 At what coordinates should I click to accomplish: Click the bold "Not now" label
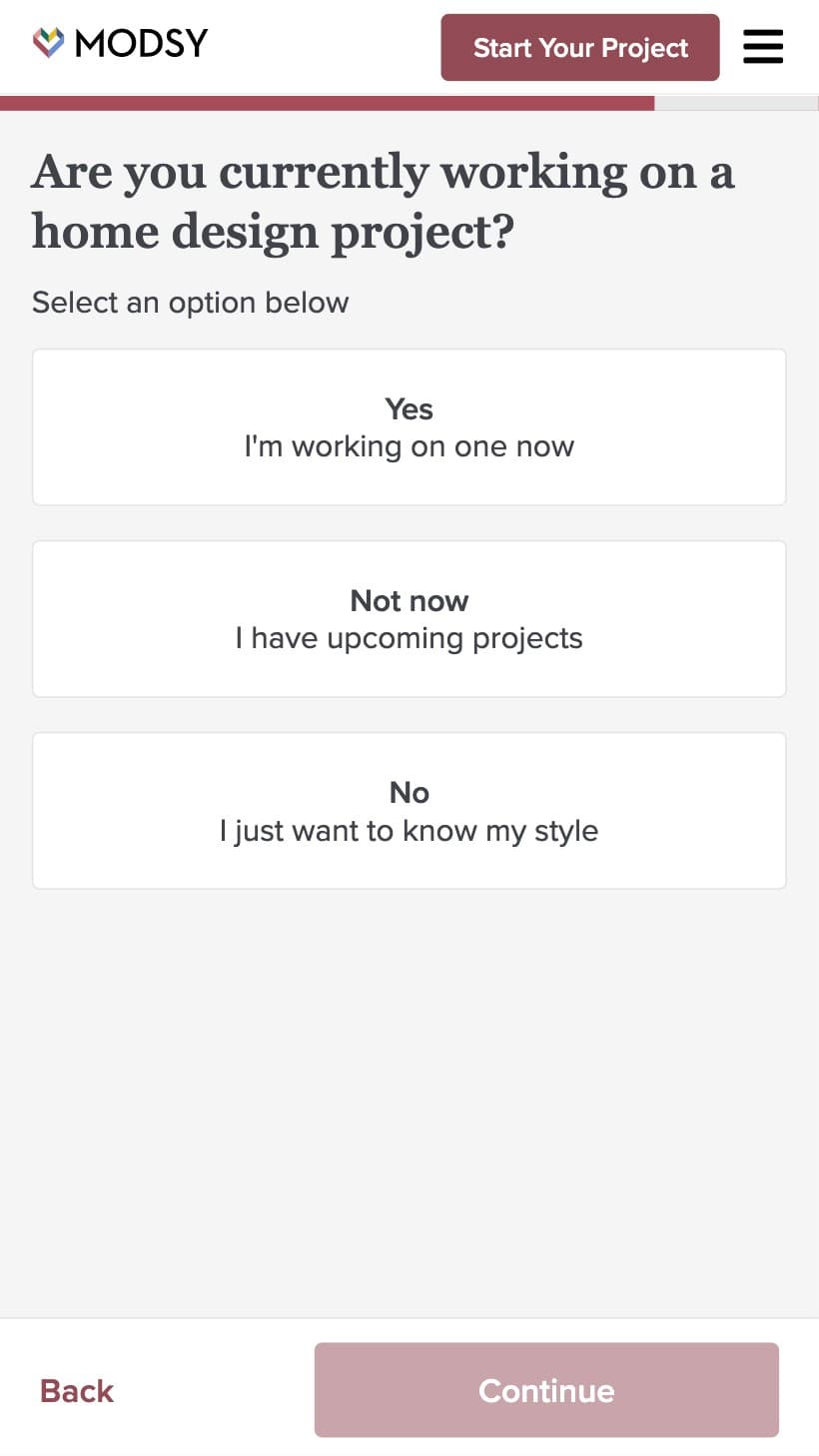coord(409,600)
